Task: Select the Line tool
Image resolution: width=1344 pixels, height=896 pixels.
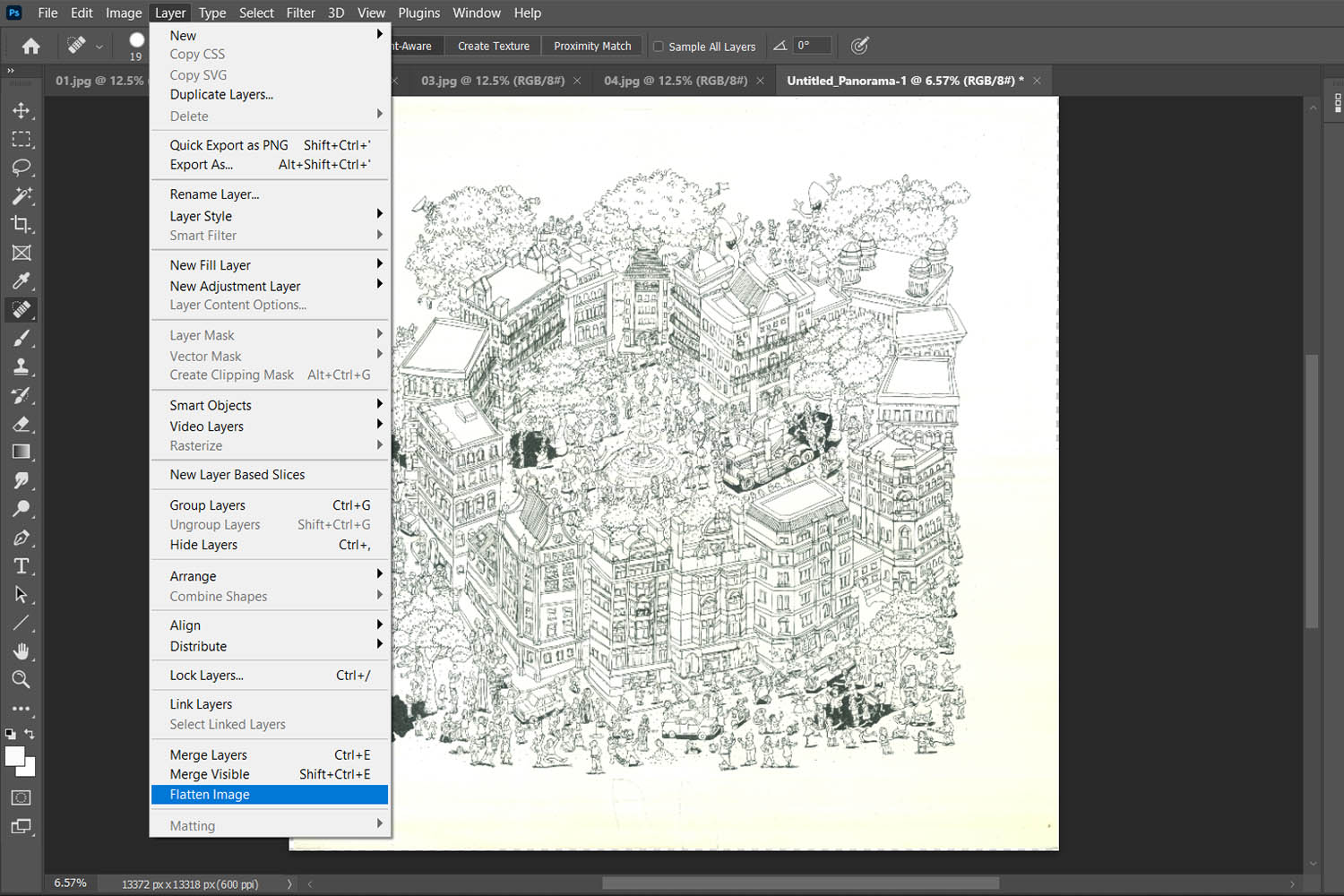Action: pyautogui.click(x=22, y=623)
